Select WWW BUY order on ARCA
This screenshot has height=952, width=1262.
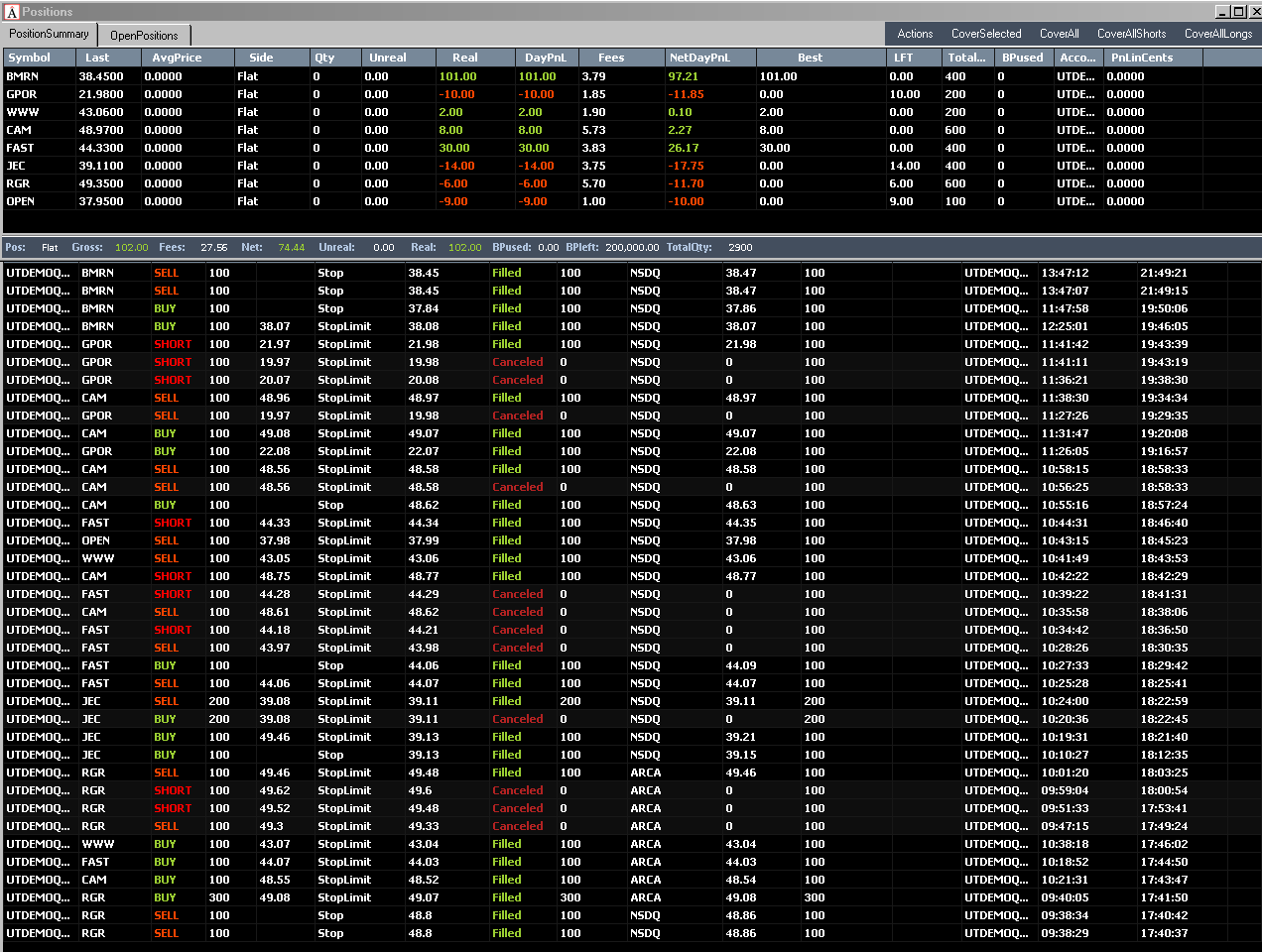[x=631, y=844]
